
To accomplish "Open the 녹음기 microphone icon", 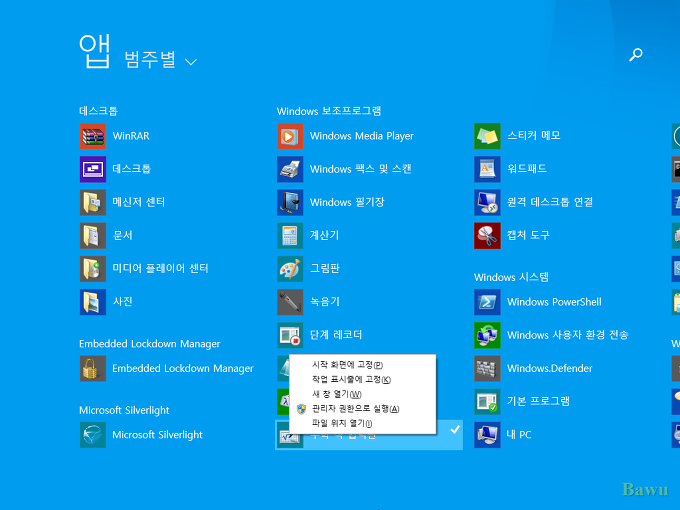I will (290, 302).
